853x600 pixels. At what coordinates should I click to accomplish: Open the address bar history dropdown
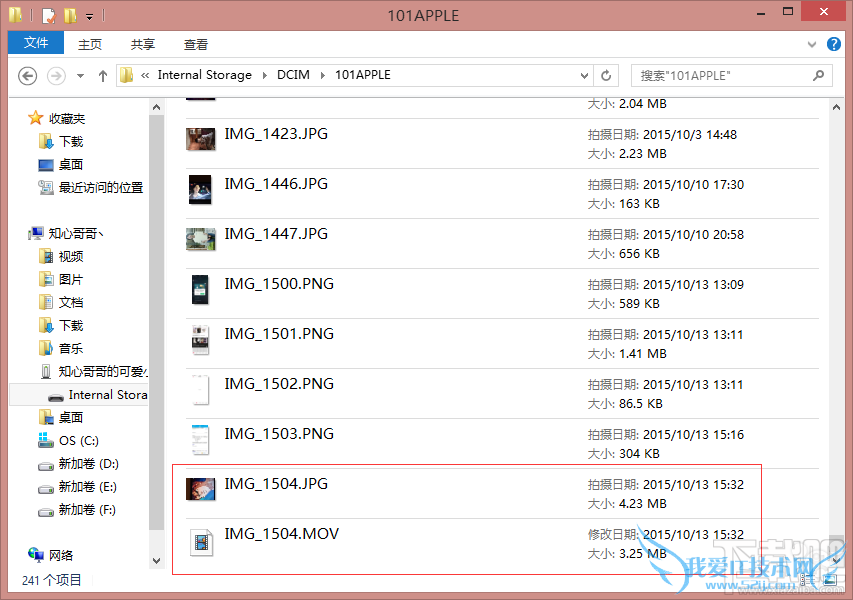pos(584,76)
